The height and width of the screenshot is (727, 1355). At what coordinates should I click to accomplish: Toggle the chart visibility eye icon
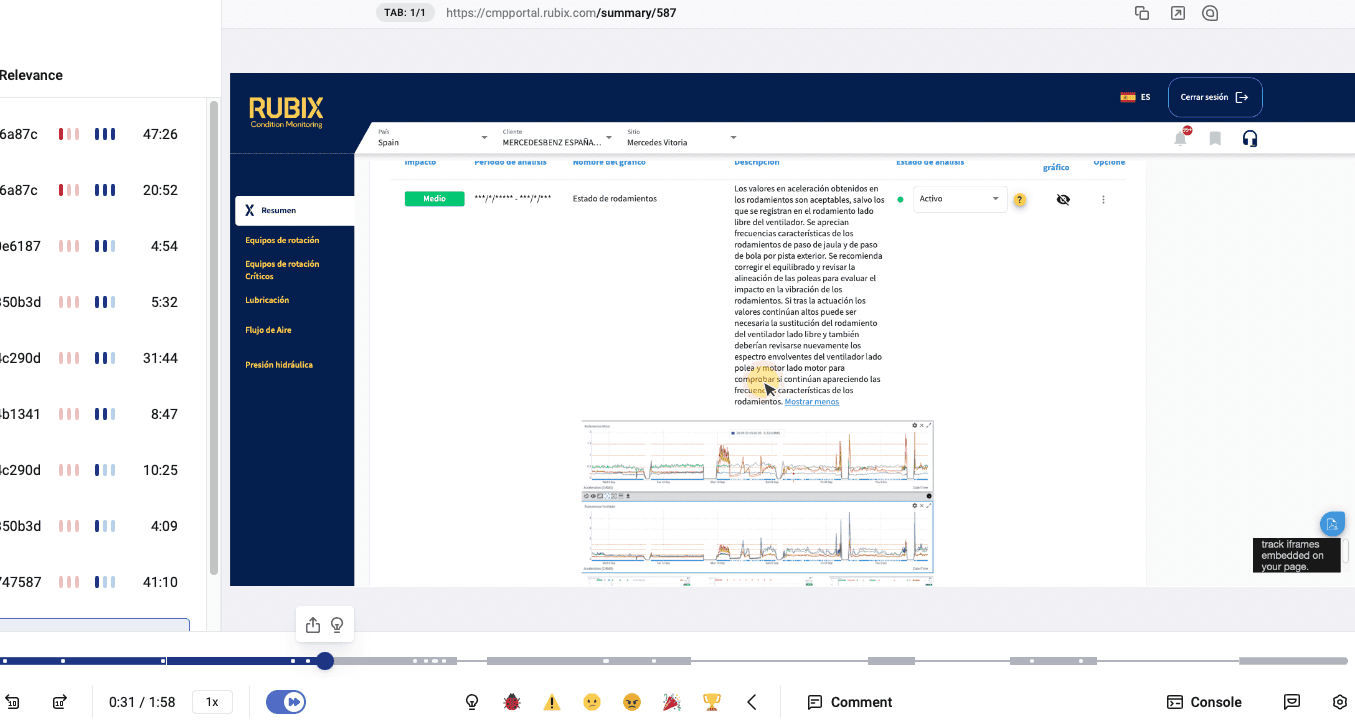[1063, 199]
